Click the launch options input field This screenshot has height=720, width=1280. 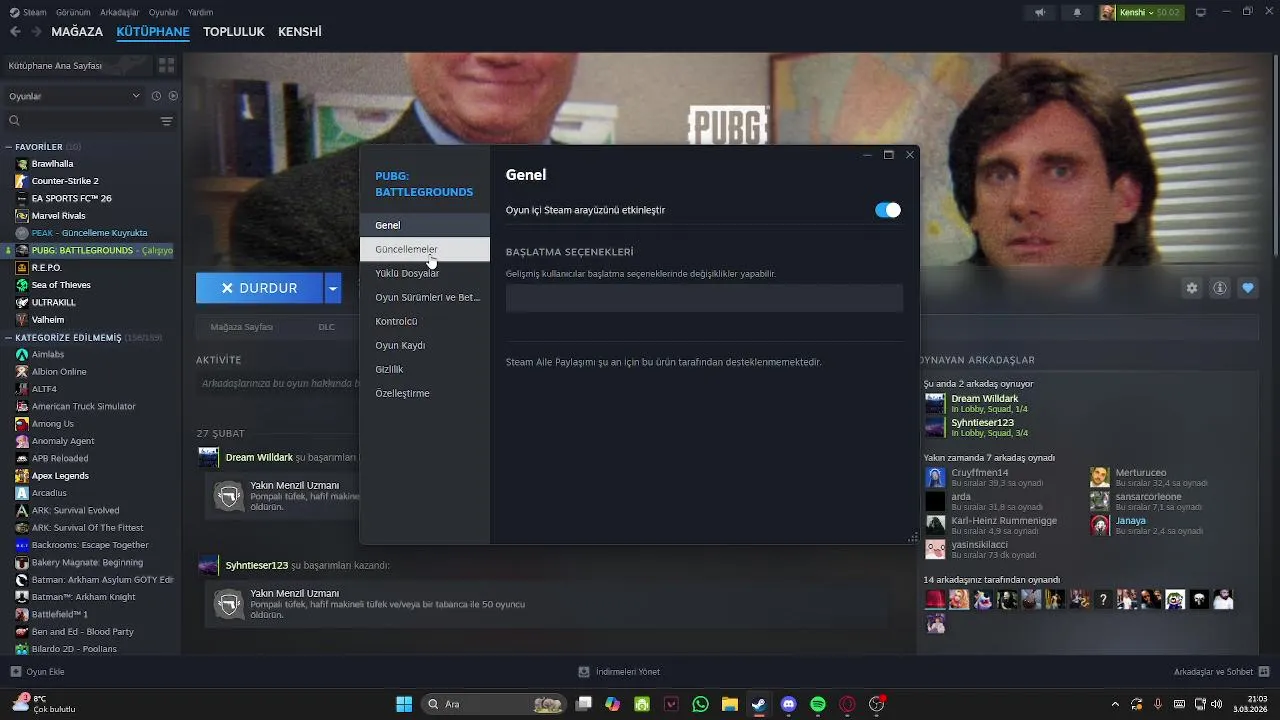coord(704,298)
